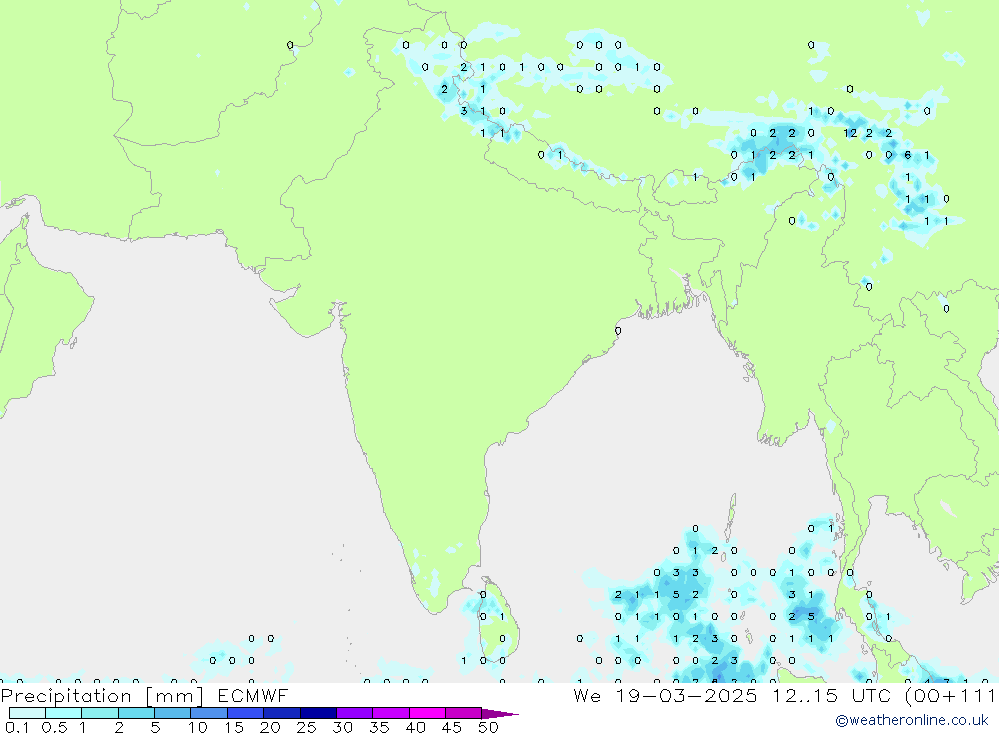Viewport: 1000px width, 733px height.
Task: Click the 0.5–1 mm legend color swatch
Action: tap(63, 713)
